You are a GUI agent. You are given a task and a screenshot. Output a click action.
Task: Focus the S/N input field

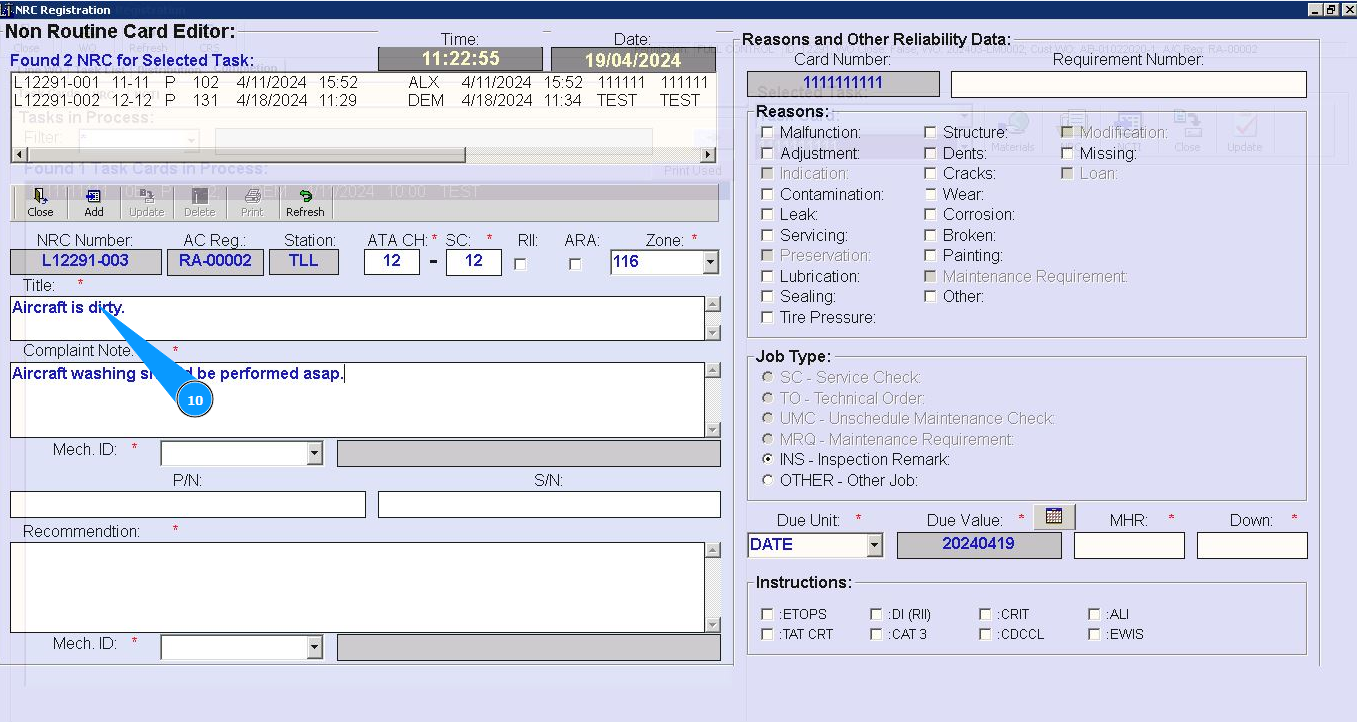549,504
